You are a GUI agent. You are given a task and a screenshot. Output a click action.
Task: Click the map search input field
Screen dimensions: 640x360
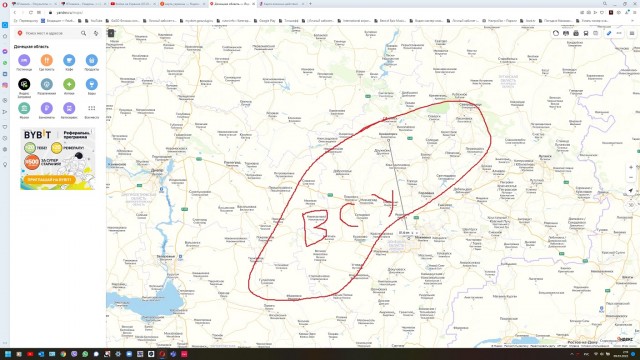(x=51, y=33)
